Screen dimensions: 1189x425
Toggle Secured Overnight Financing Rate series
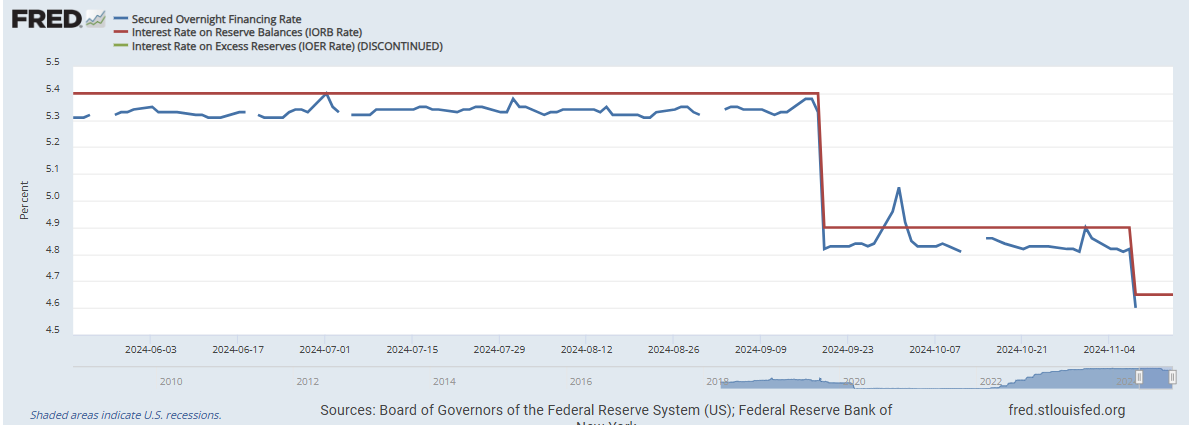(x=216, y=19)
